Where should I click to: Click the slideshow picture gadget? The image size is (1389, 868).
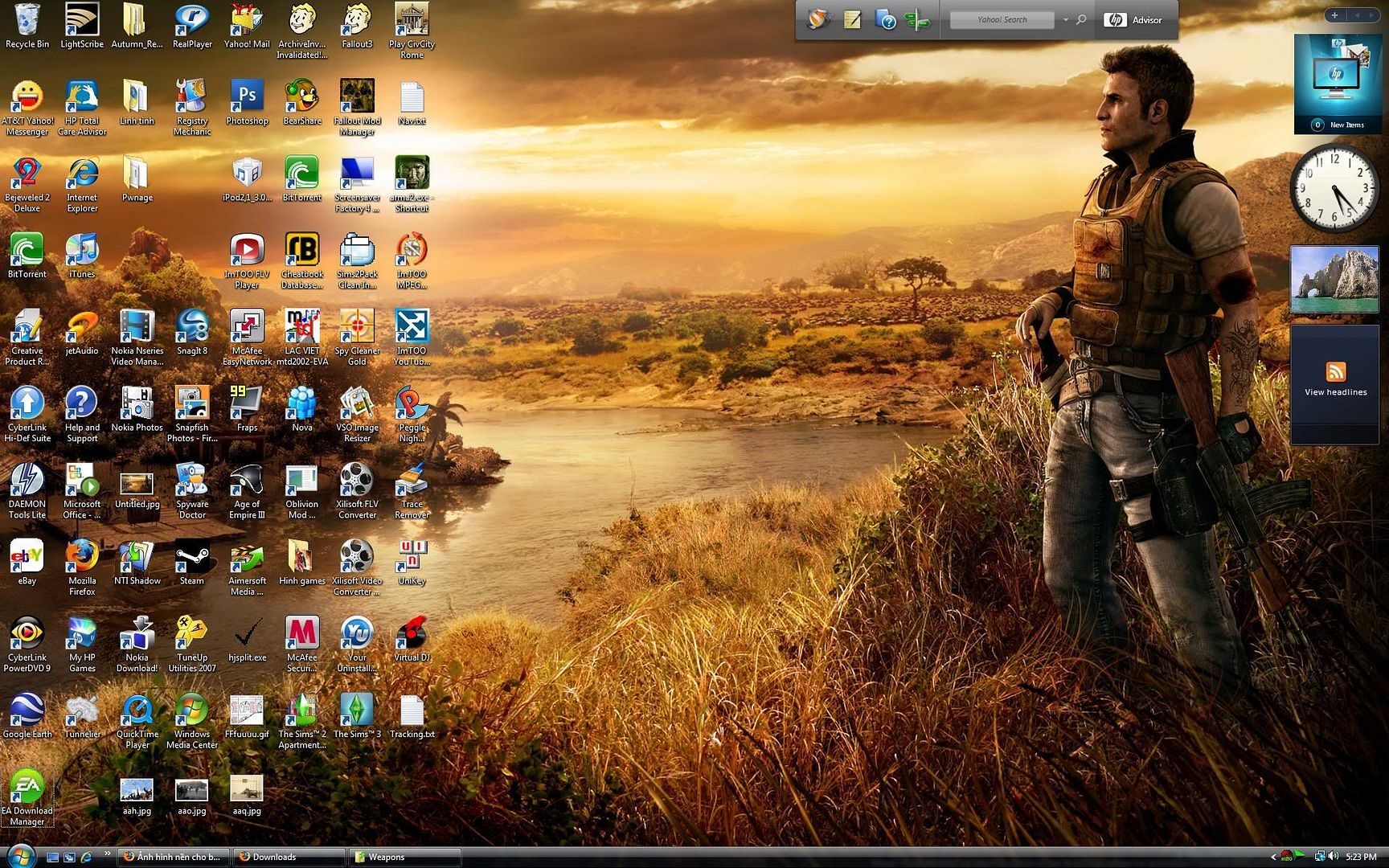pos(1334,279)
